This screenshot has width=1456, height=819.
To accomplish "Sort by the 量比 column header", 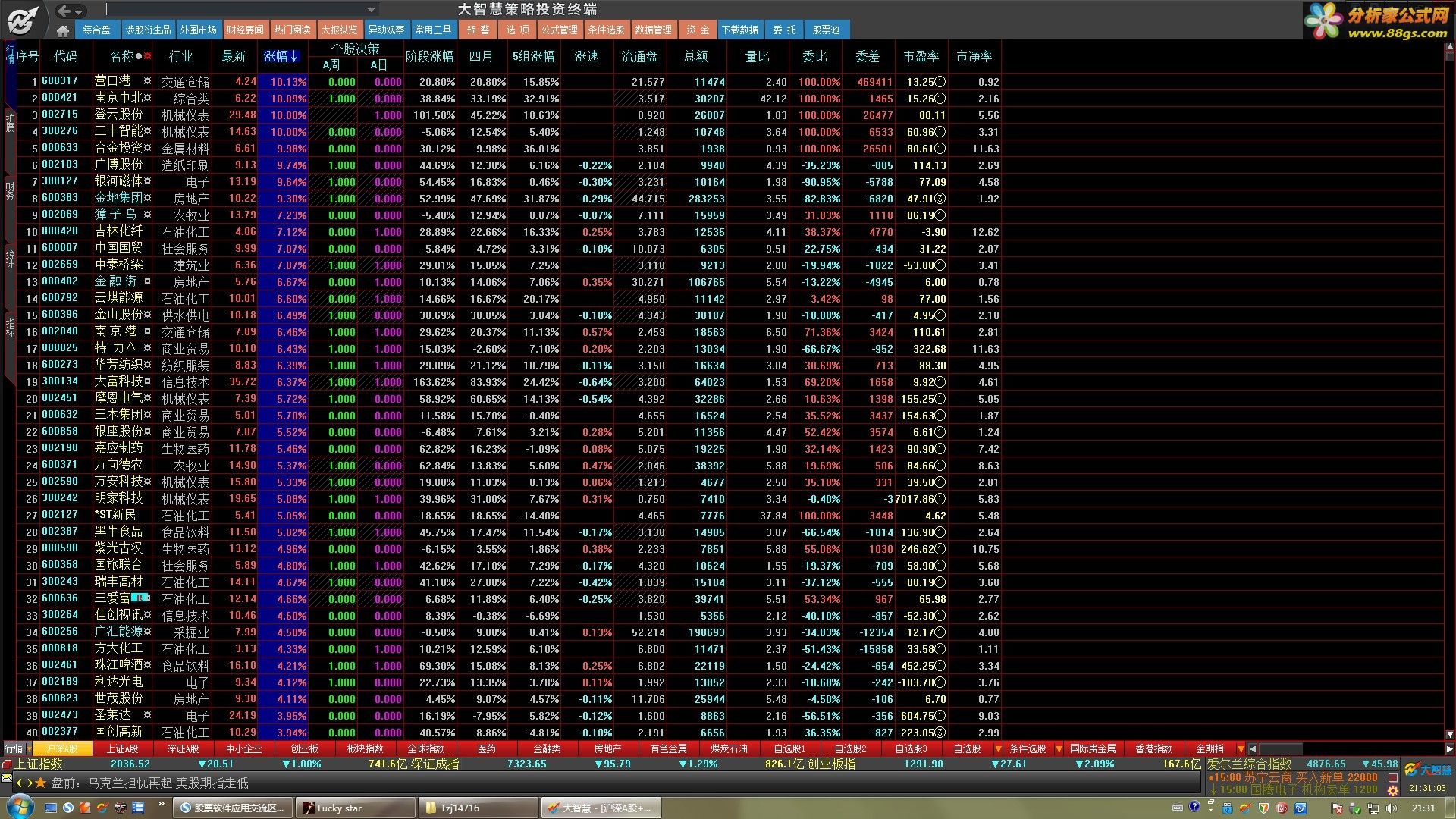I will point(757,56).
